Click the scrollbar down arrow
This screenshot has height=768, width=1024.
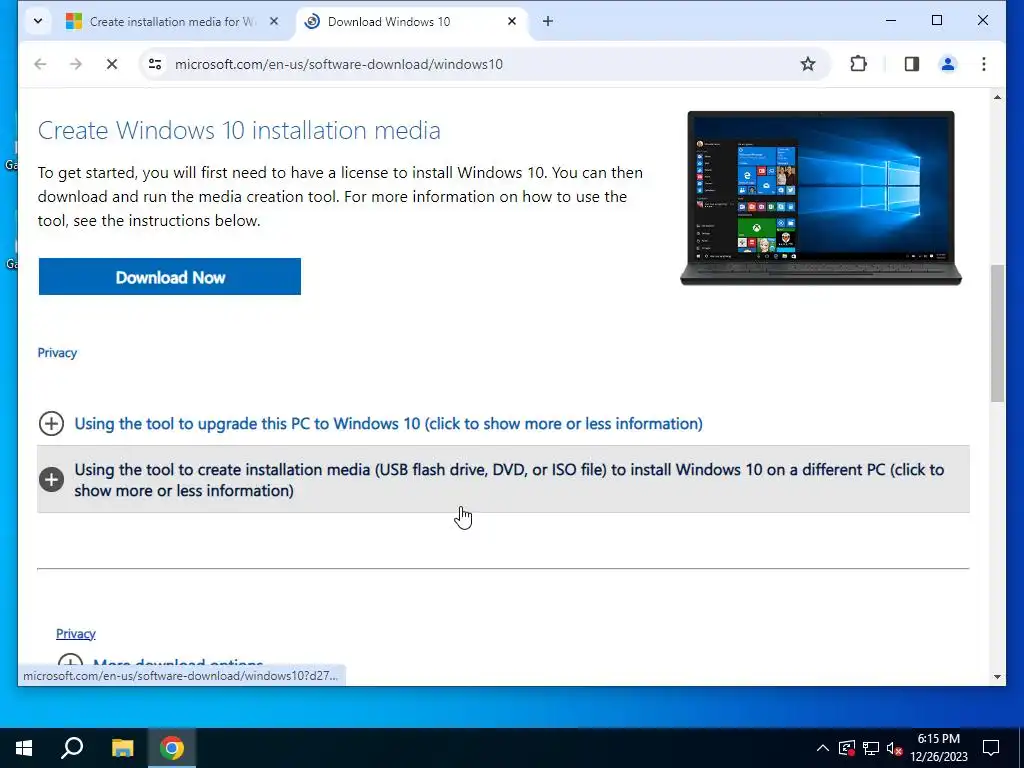[x=997, y=677]
